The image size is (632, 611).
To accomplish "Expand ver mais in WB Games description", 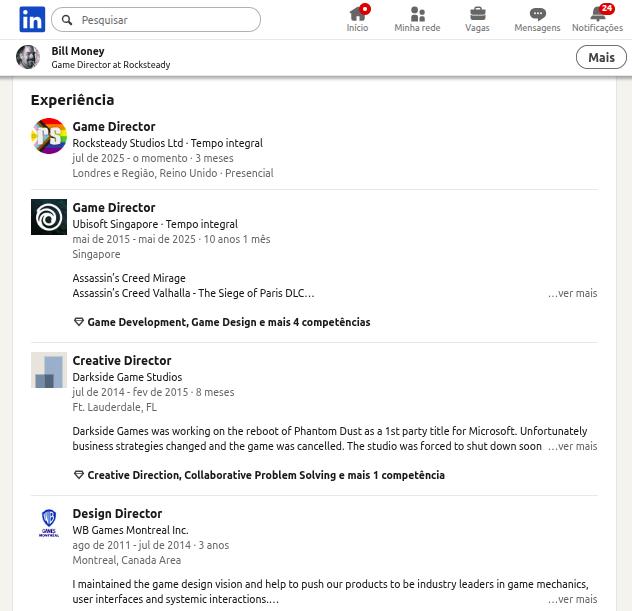I will 572,599.
